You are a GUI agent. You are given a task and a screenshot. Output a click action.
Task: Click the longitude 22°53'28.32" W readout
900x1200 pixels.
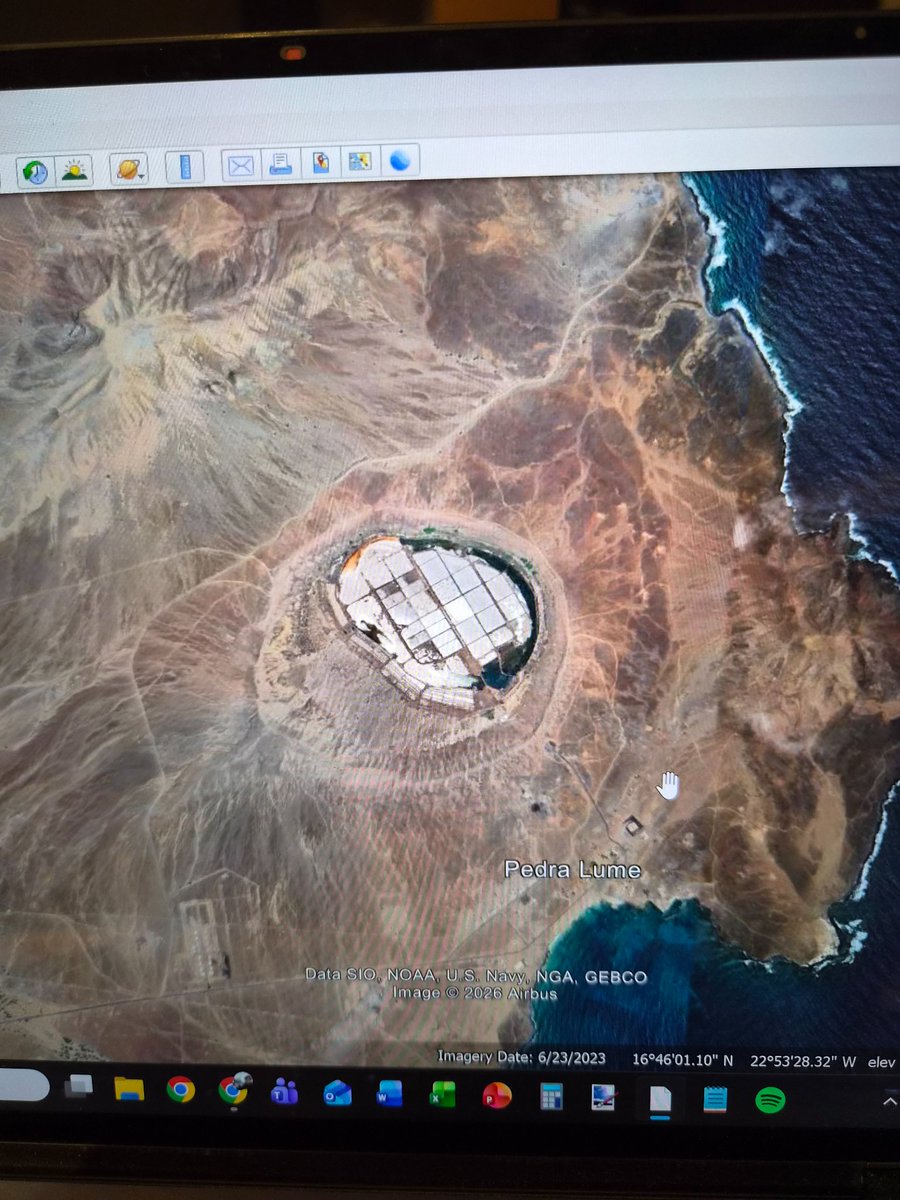coord(804,1061)
